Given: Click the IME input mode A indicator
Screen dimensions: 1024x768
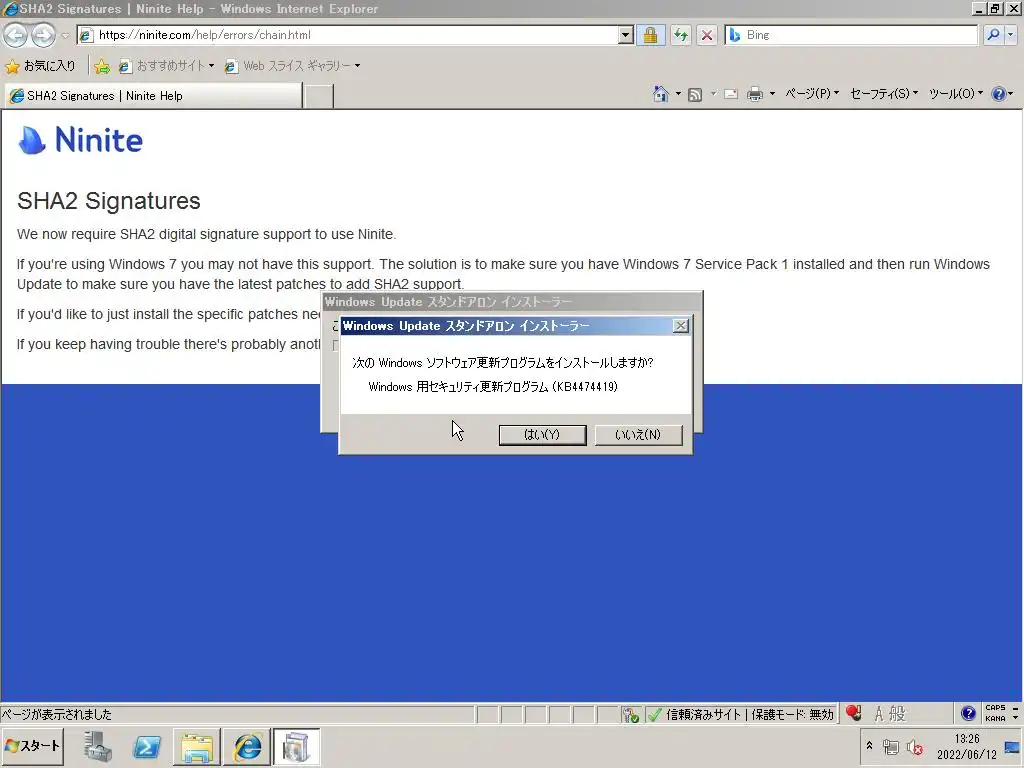Looking at the screenshot, I should point(878,714).
